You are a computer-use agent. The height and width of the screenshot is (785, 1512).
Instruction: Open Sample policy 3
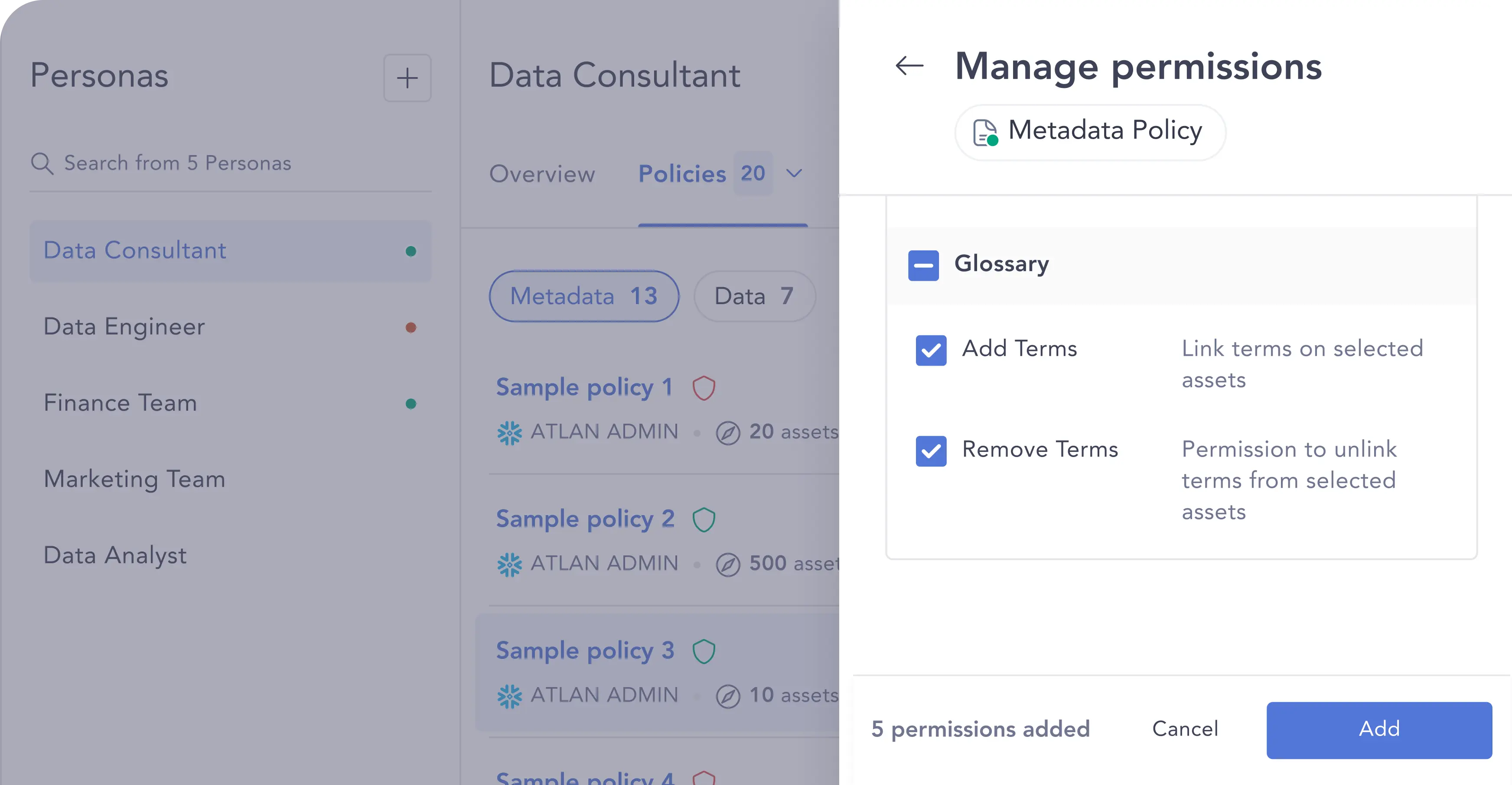[x=585, y=651]
